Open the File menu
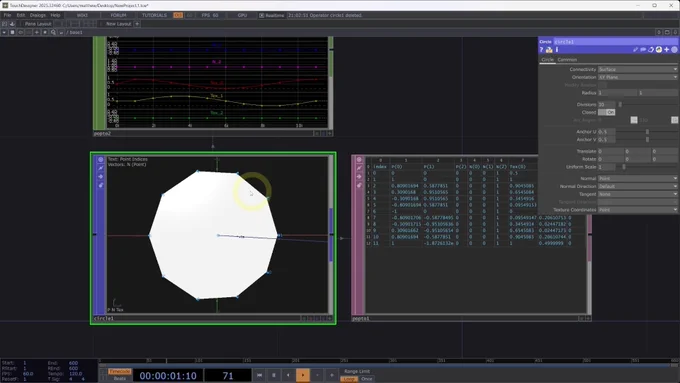Screen dimensions: 680x383 [7, 15]
